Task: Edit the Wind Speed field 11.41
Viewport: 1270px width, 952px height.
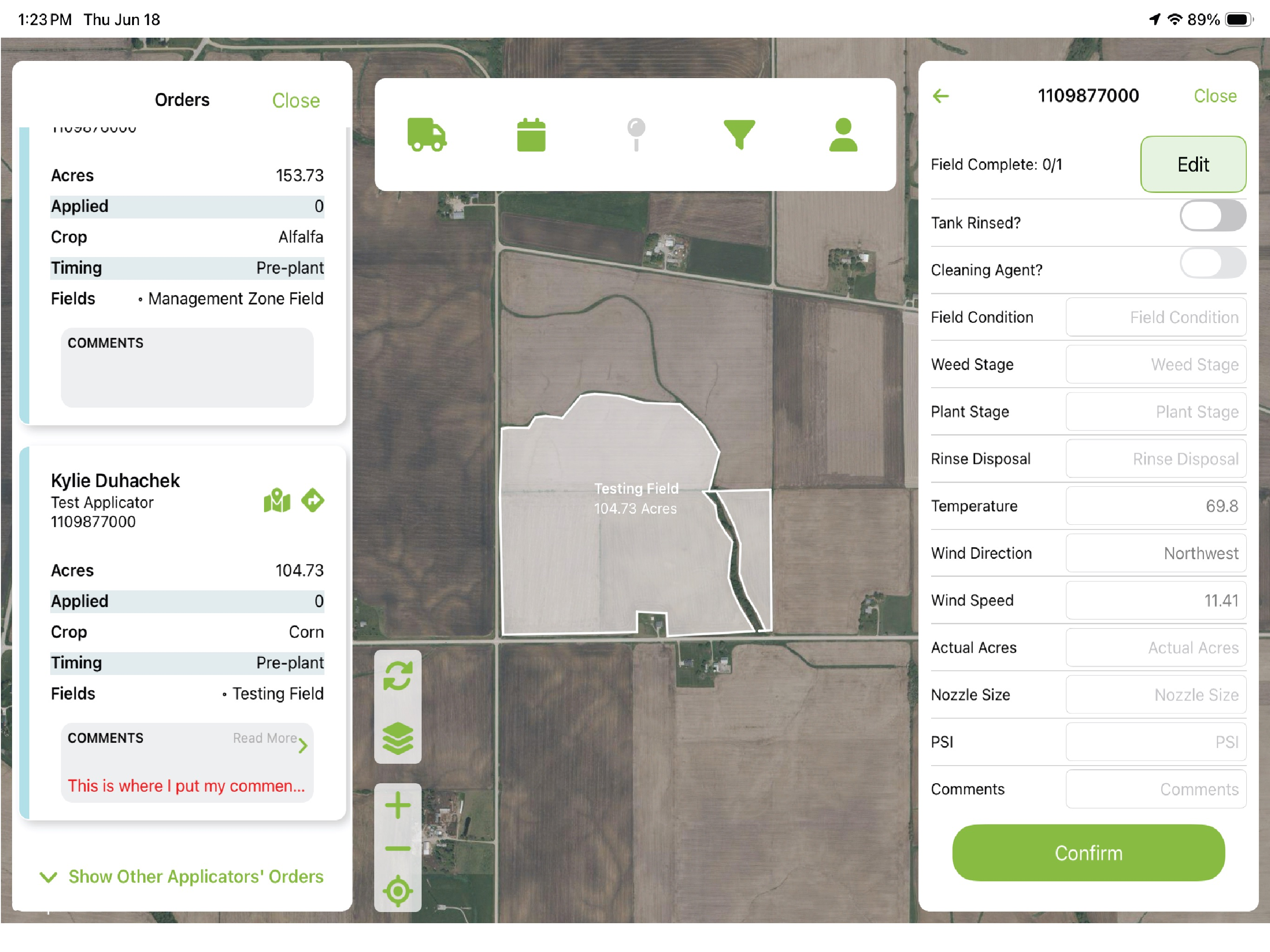Action: pyautogui.click(x=1156, y=601)
